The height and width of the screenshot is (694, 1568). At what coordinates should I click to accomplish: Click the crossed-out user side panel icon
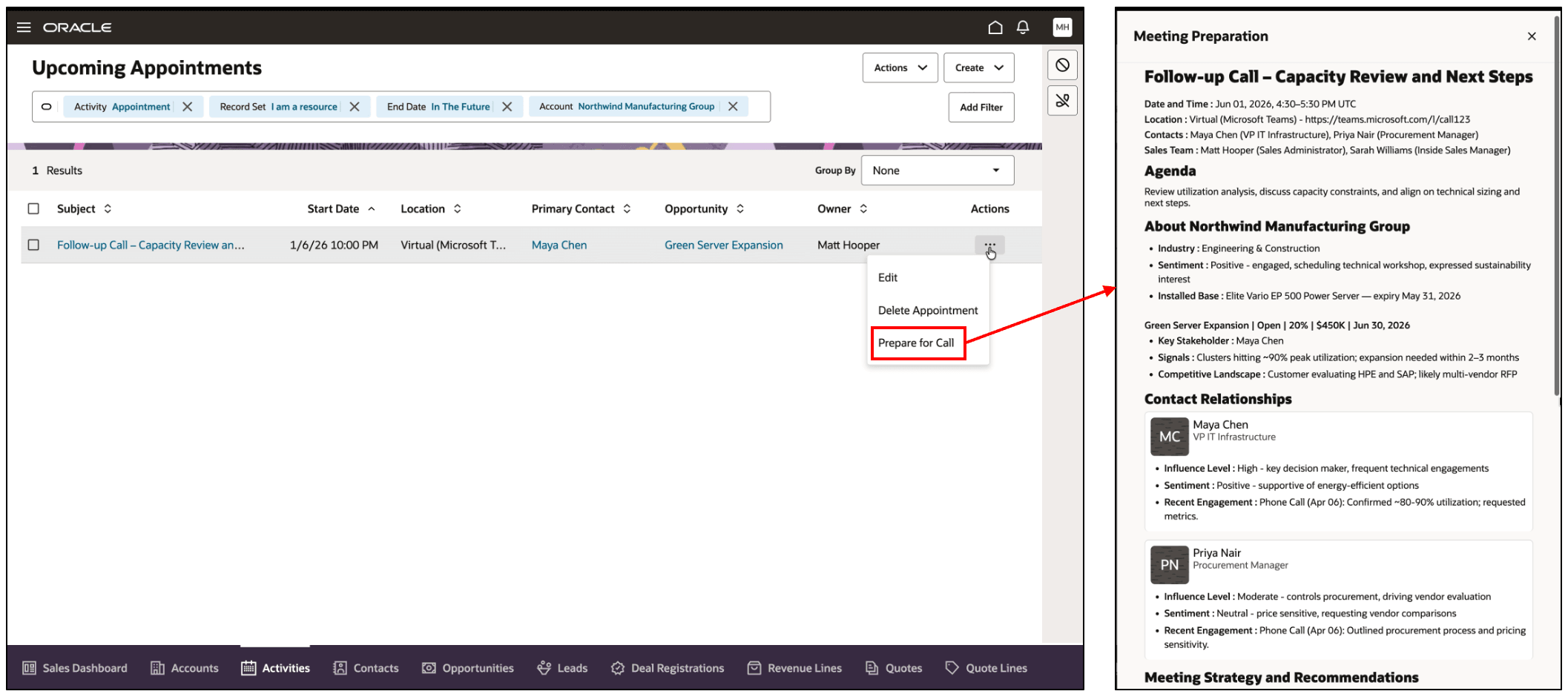tap(1062, 100)
